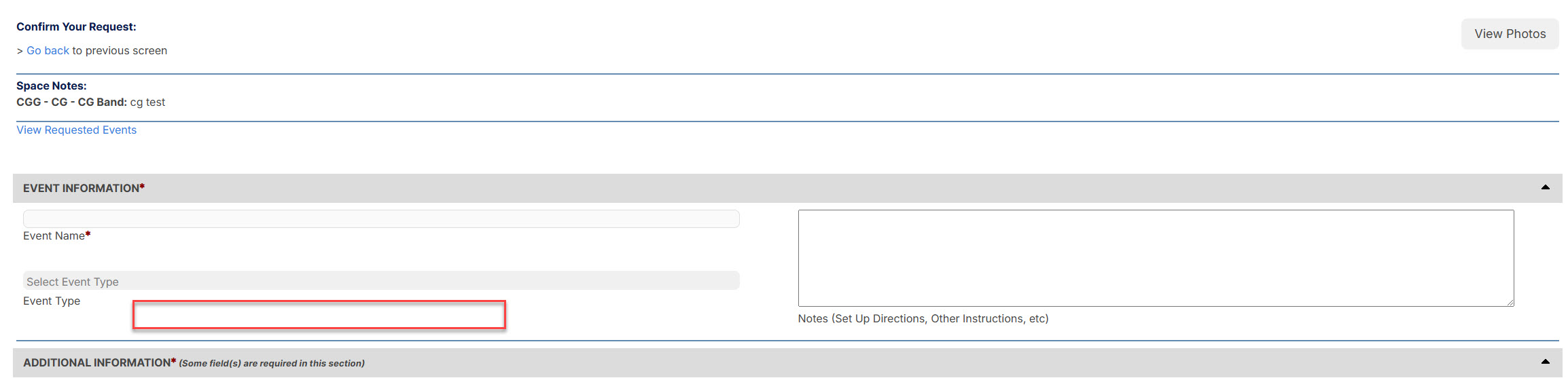The height and width of the screenshot is (378, 1568).
Task: Collapse the Event Information section arrow
Action: [1546, 187]
